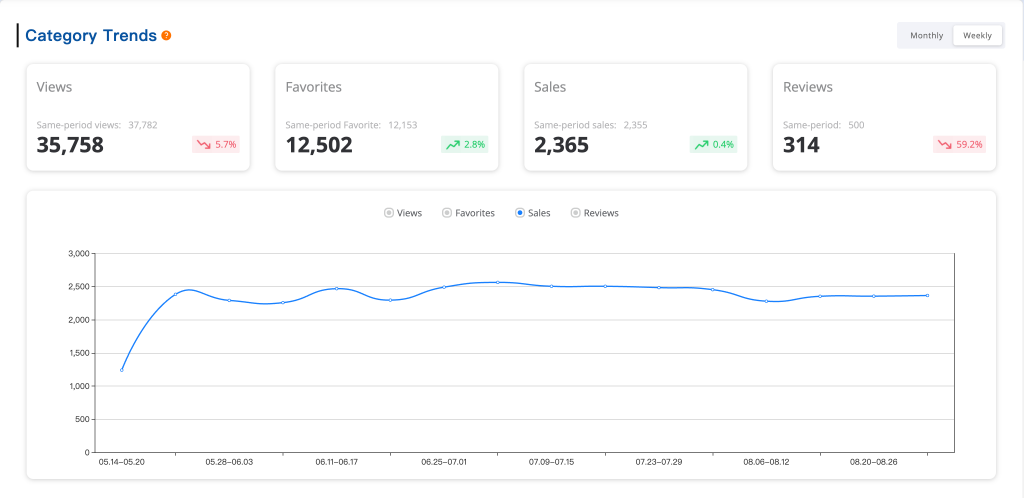Select the Favorites radio button
Image resolution: width=1024 pixels, height=498 pixels.
(447, 213)
